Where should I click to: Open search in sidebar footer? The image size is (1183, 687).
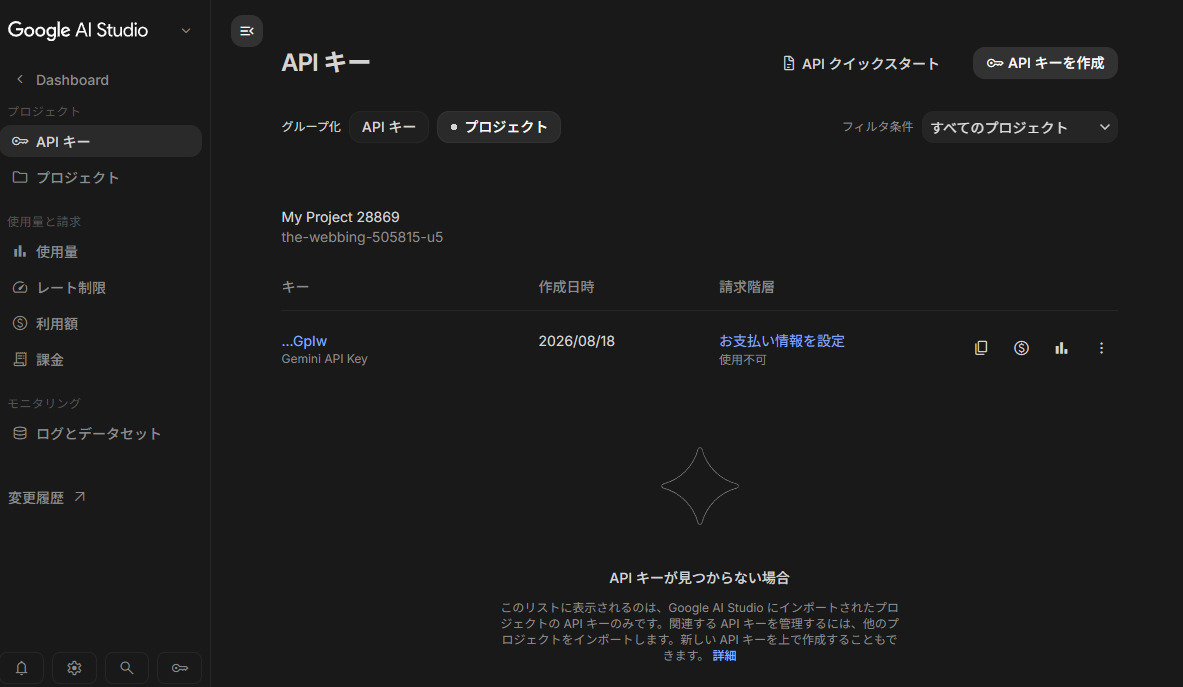[x=127, y=667]
